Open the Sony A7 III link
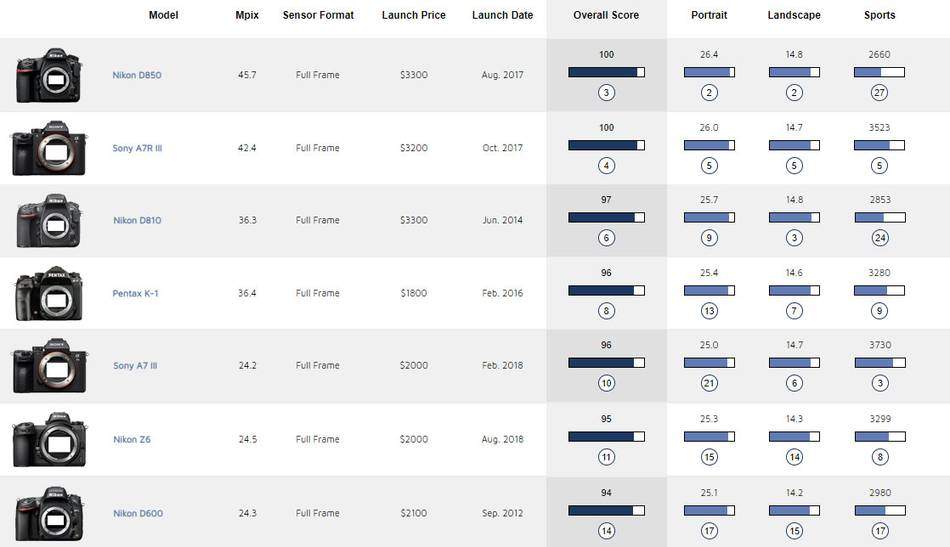Viewport: 950px width, 547px height. click(135, 365)
